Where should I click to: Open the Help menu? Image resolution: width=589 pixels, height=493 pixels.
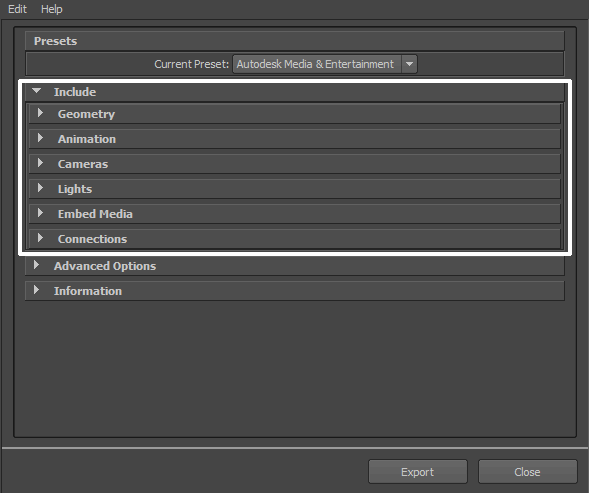pyautogui.click(x=51, y=9)
